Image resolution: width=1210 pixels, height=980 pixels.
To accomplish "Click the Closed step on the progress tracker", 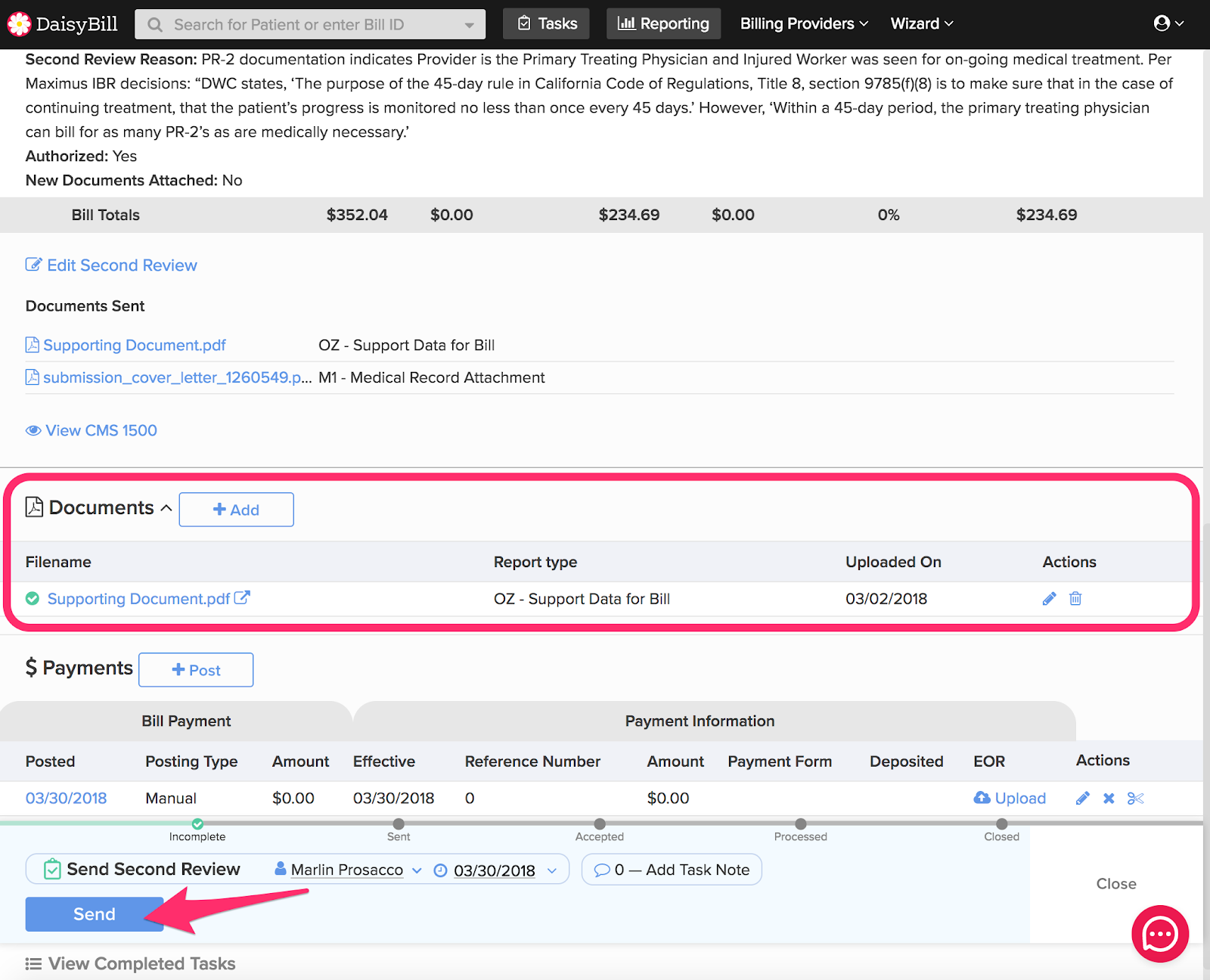I will point(1001,823).
